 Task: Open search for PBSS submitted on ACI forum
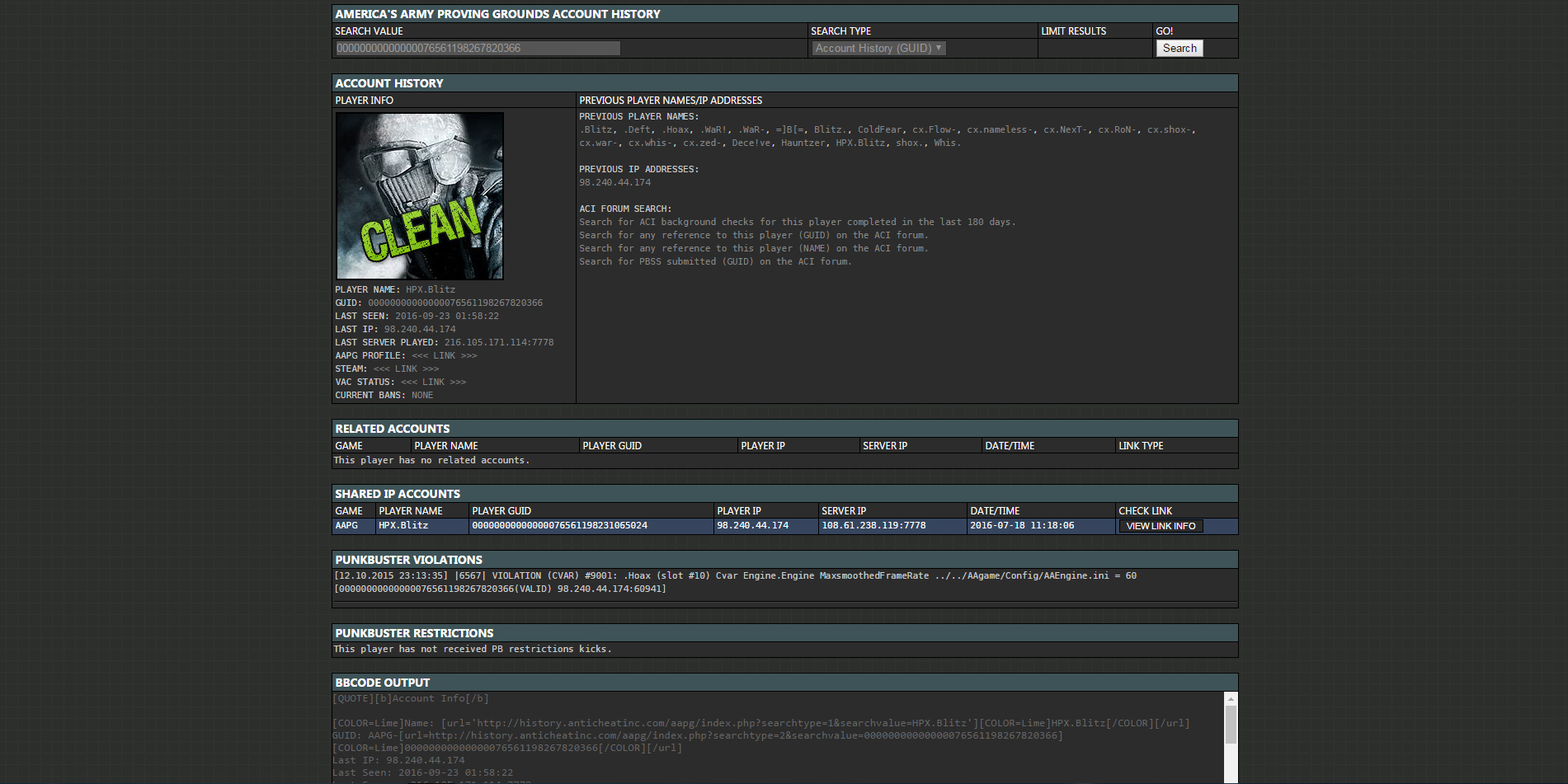point(715,261)
